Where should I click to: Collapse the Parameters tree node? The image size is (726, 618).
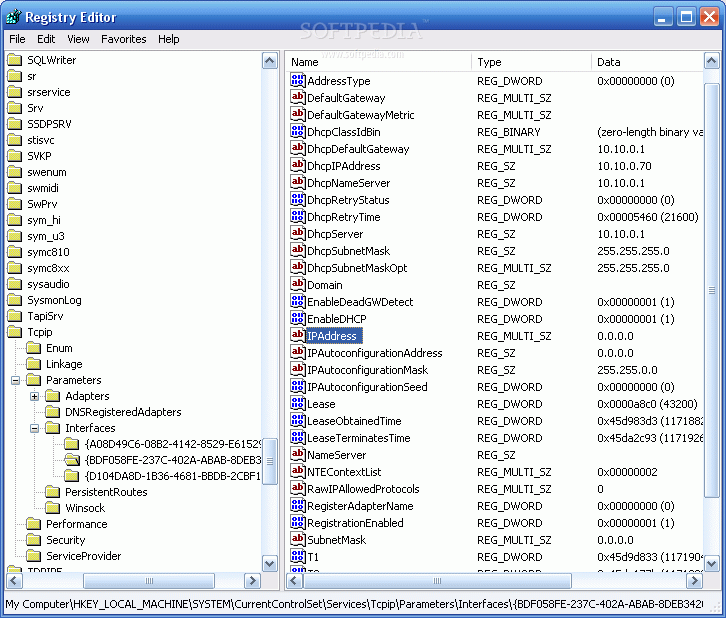[16, 380]
